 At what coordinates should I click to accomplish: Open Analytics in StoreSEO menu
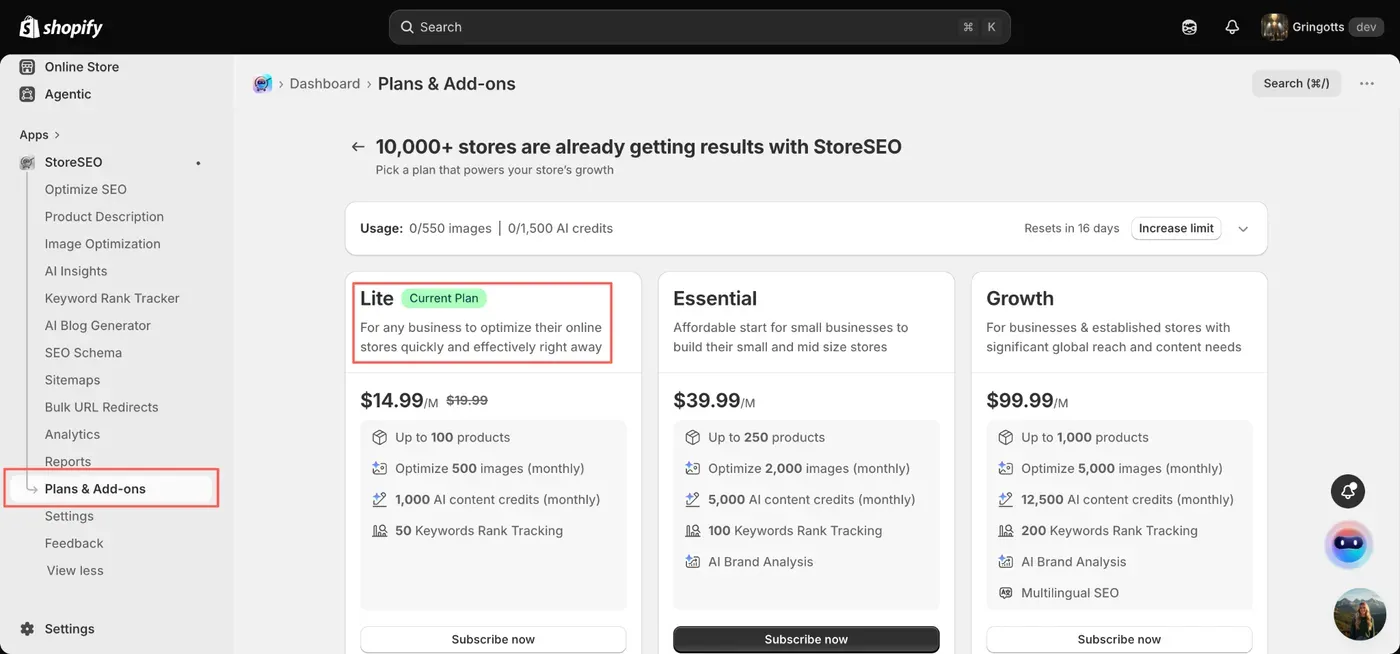click(72, 434)
